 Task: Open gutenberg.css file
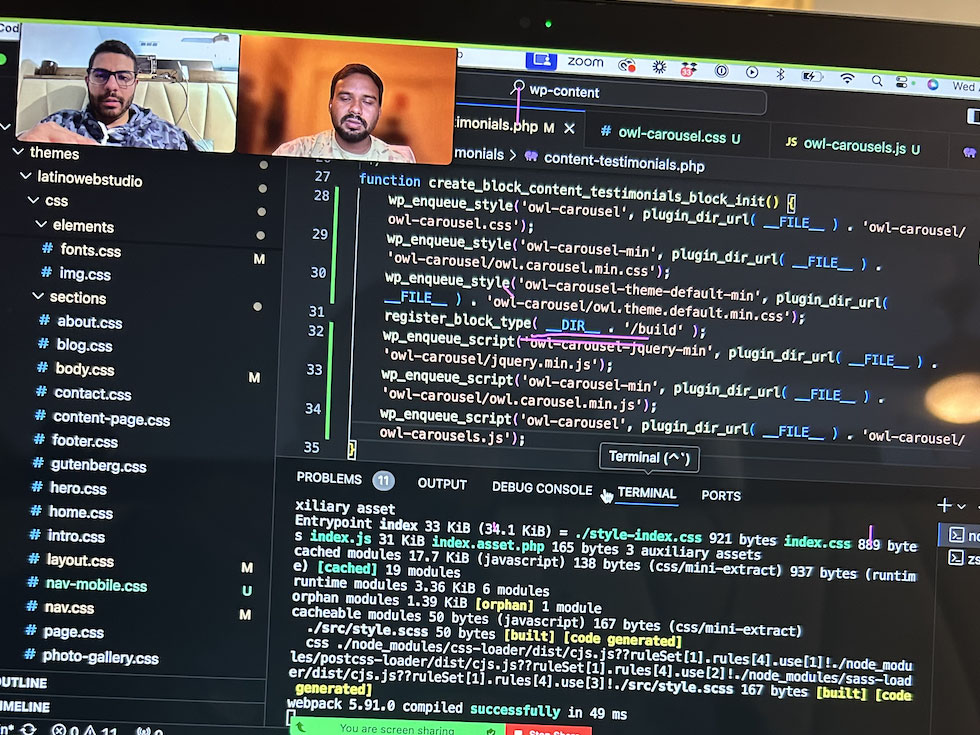click(98, 465)
